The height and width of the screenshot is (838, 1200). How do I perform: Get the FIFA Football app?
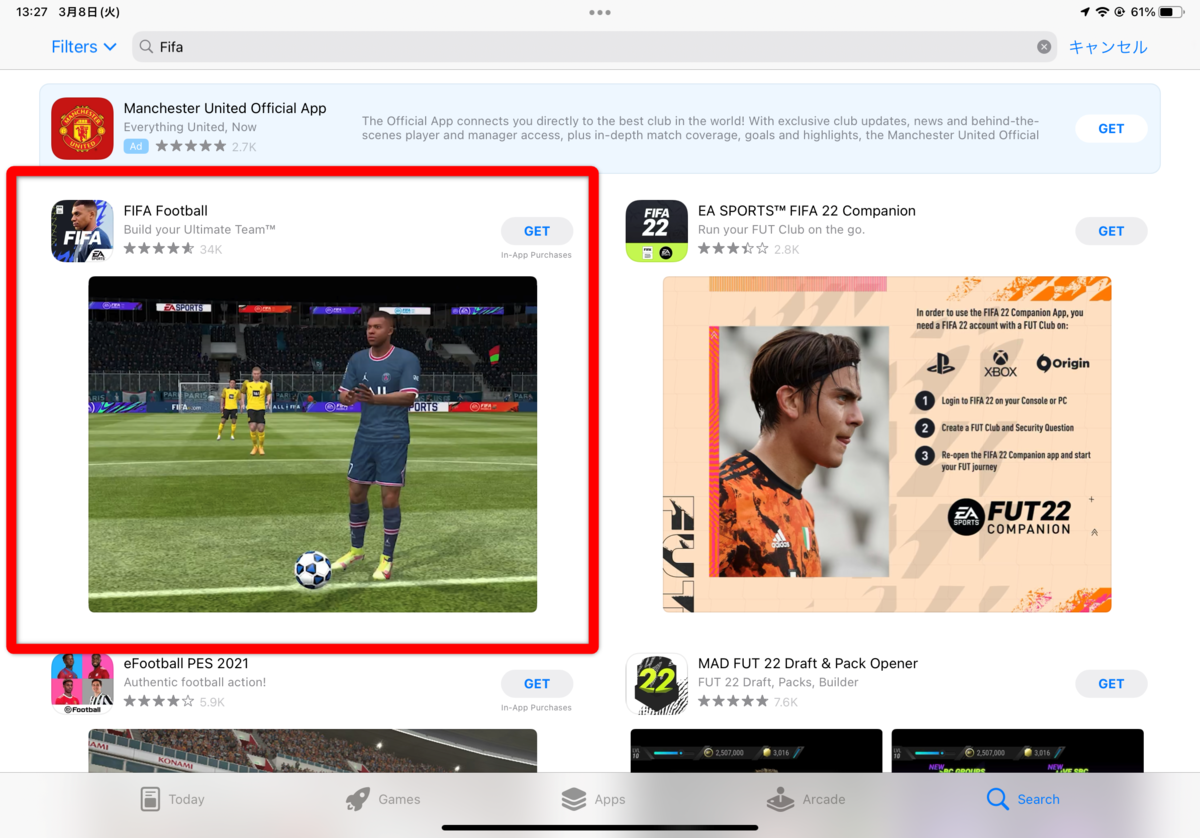point(537,231)
